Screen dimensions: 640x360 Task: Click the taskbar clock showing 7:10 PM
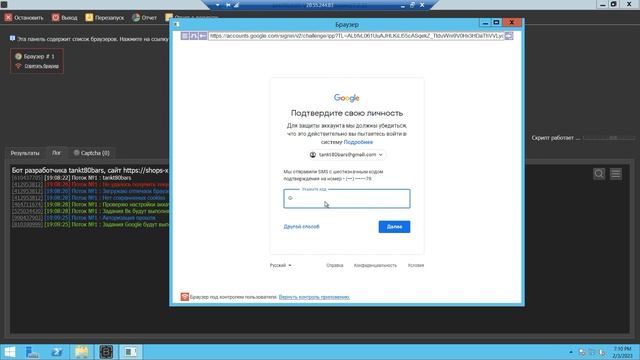coord(622,352)
